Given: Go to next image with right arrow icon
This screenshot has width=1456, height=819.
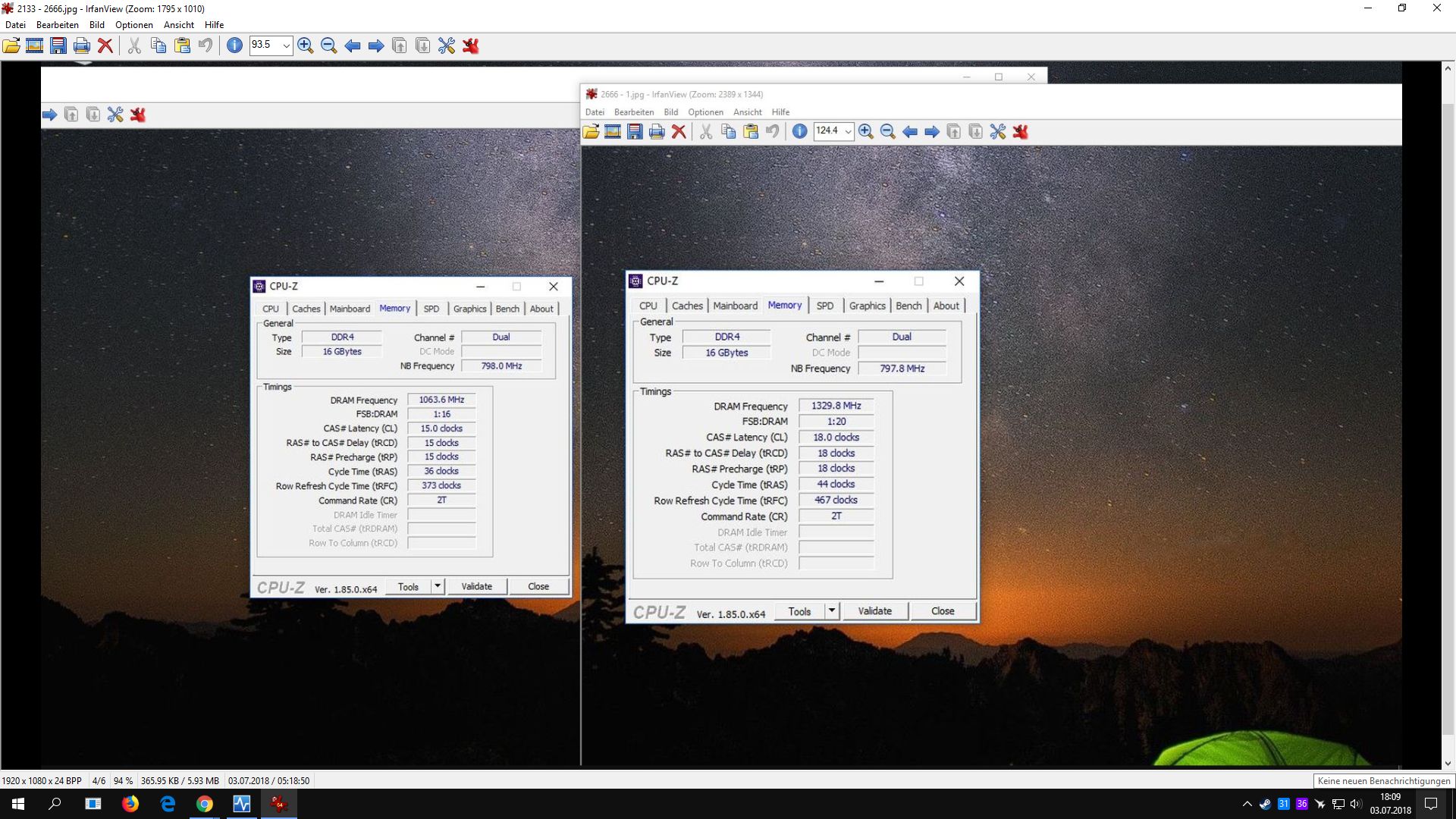Looking at the screenshot, I should click(x=376, y=45).
